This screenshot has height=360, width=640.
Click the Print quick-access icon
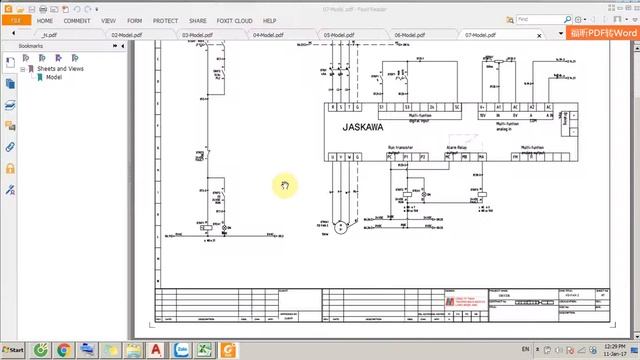coord(43,9)
